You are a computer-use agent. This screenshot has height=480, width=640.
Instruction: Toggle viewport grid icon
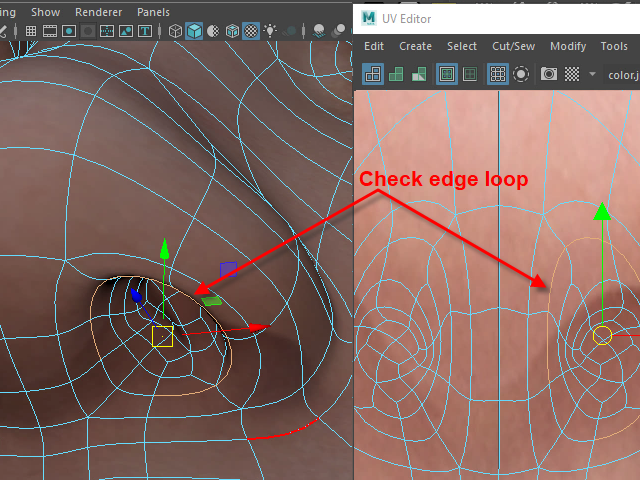pyautogui.click(x=31, y=31)
